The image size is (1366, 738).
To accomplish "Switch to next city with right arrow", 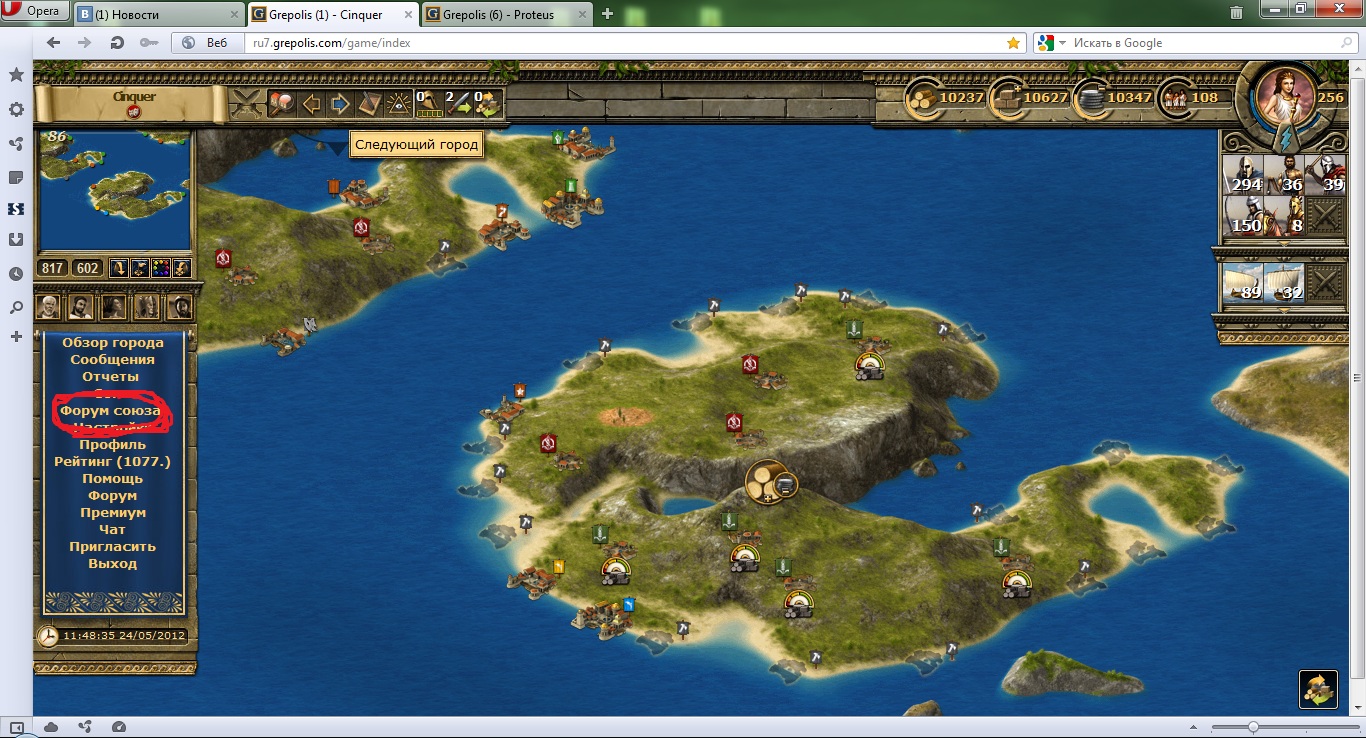I will pos(340,103).
